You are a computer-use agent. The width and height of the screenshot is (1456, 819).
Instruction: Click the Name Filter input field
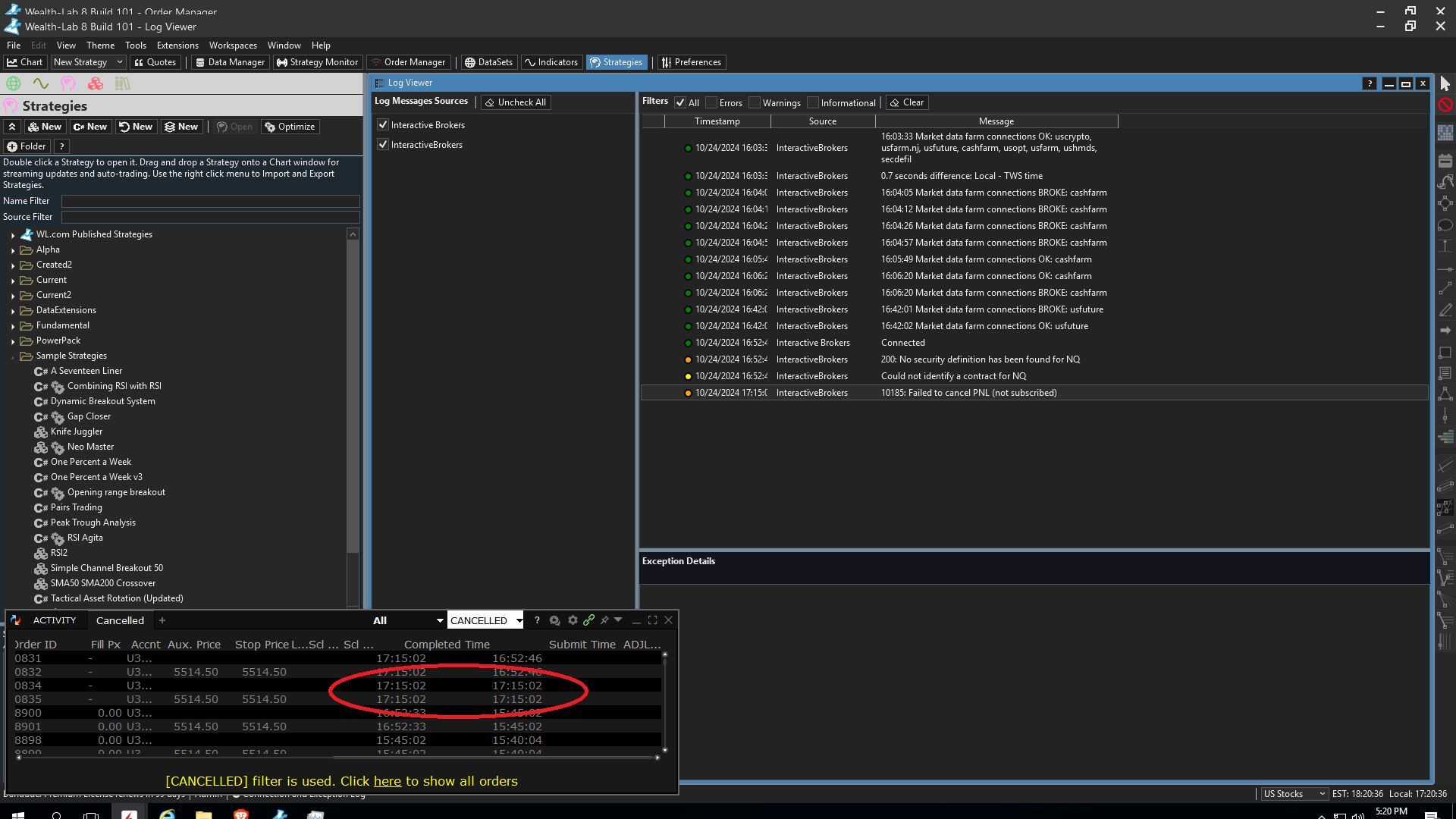(x=210, y=202)
